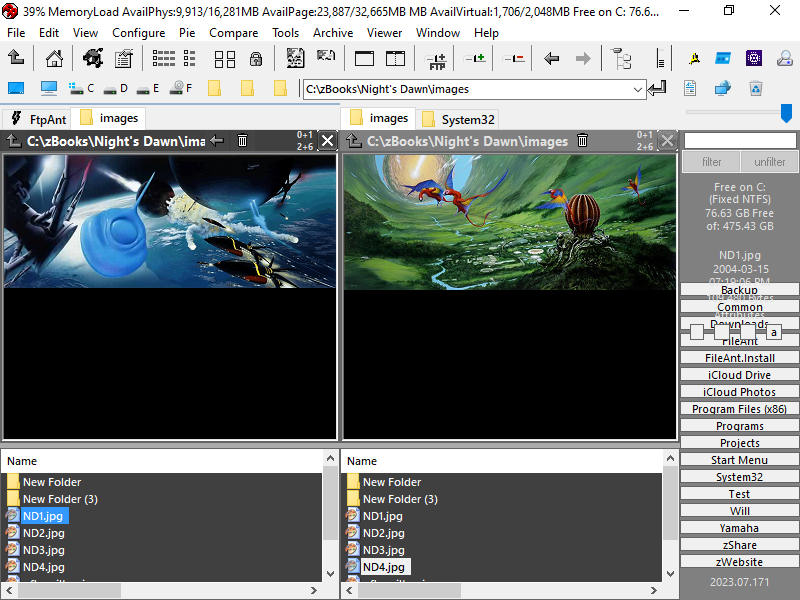The height and width of the screenshot is (600, 800).
Task: Open the Recycle Bin icon
Action: [756, 88]
